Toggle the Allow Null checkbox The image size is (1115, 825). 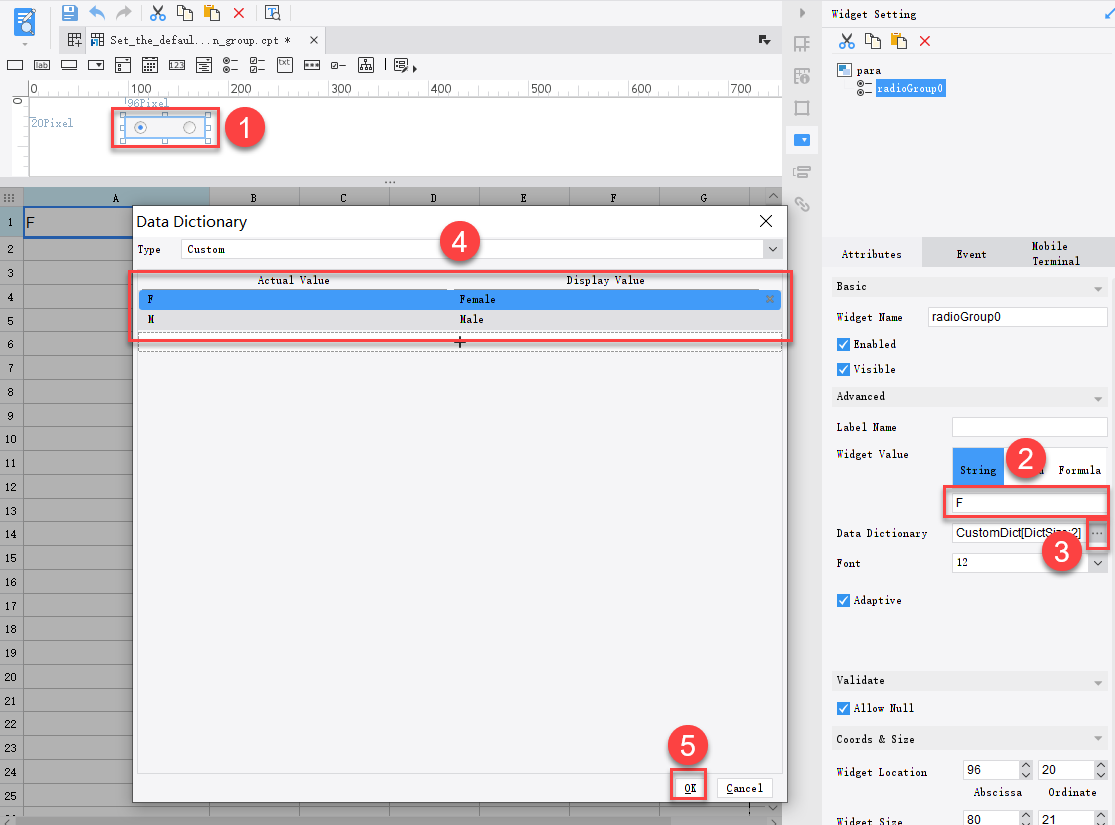(x=845, y=707)
